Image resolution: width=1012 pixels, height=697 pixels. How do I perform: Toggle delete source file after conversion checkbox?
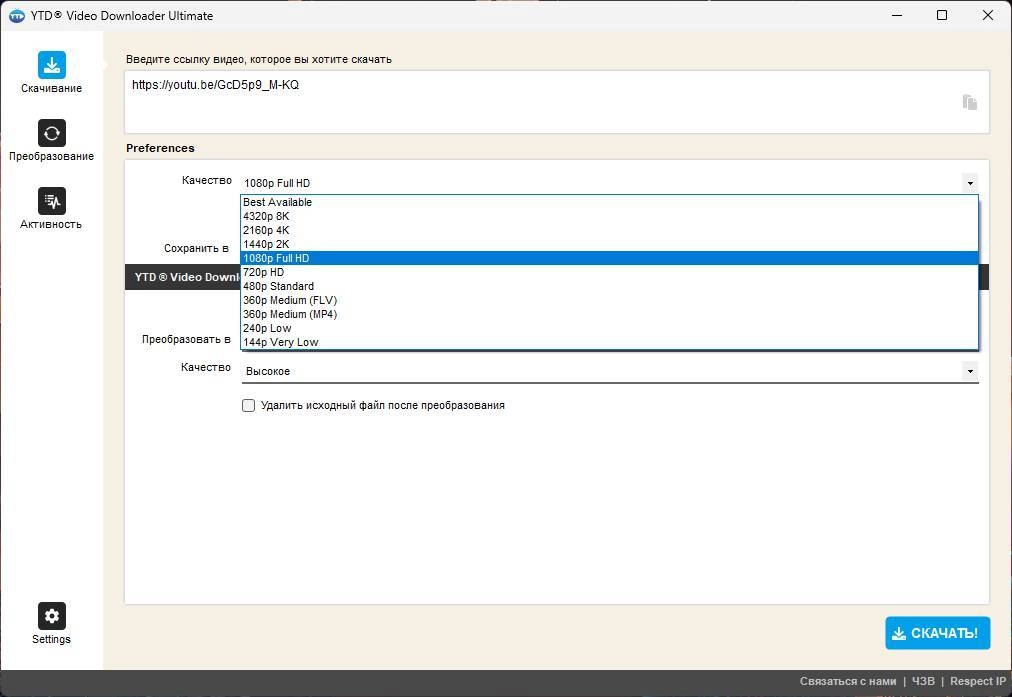[x=248, y=405]
